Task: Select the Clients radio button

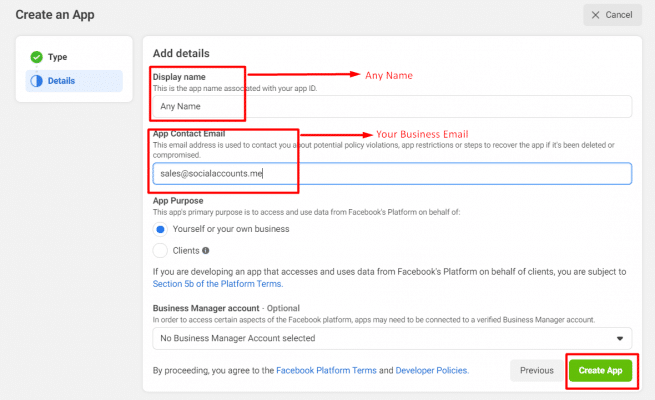Action: (x=160, y=250)
